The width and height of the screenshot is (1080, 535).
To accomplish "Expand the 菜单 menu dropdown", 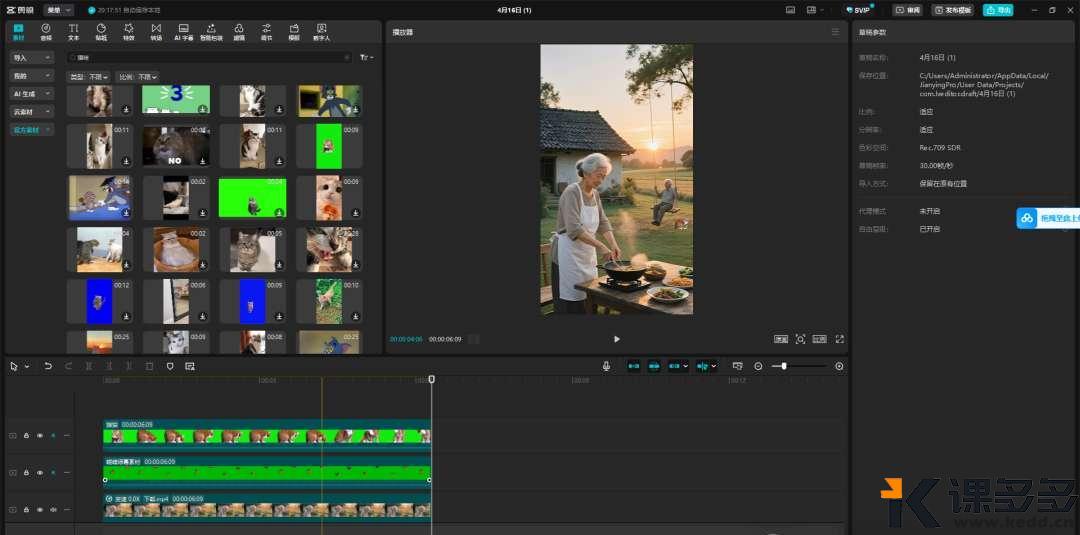I will pyautogui.click(x=58, y=10).
